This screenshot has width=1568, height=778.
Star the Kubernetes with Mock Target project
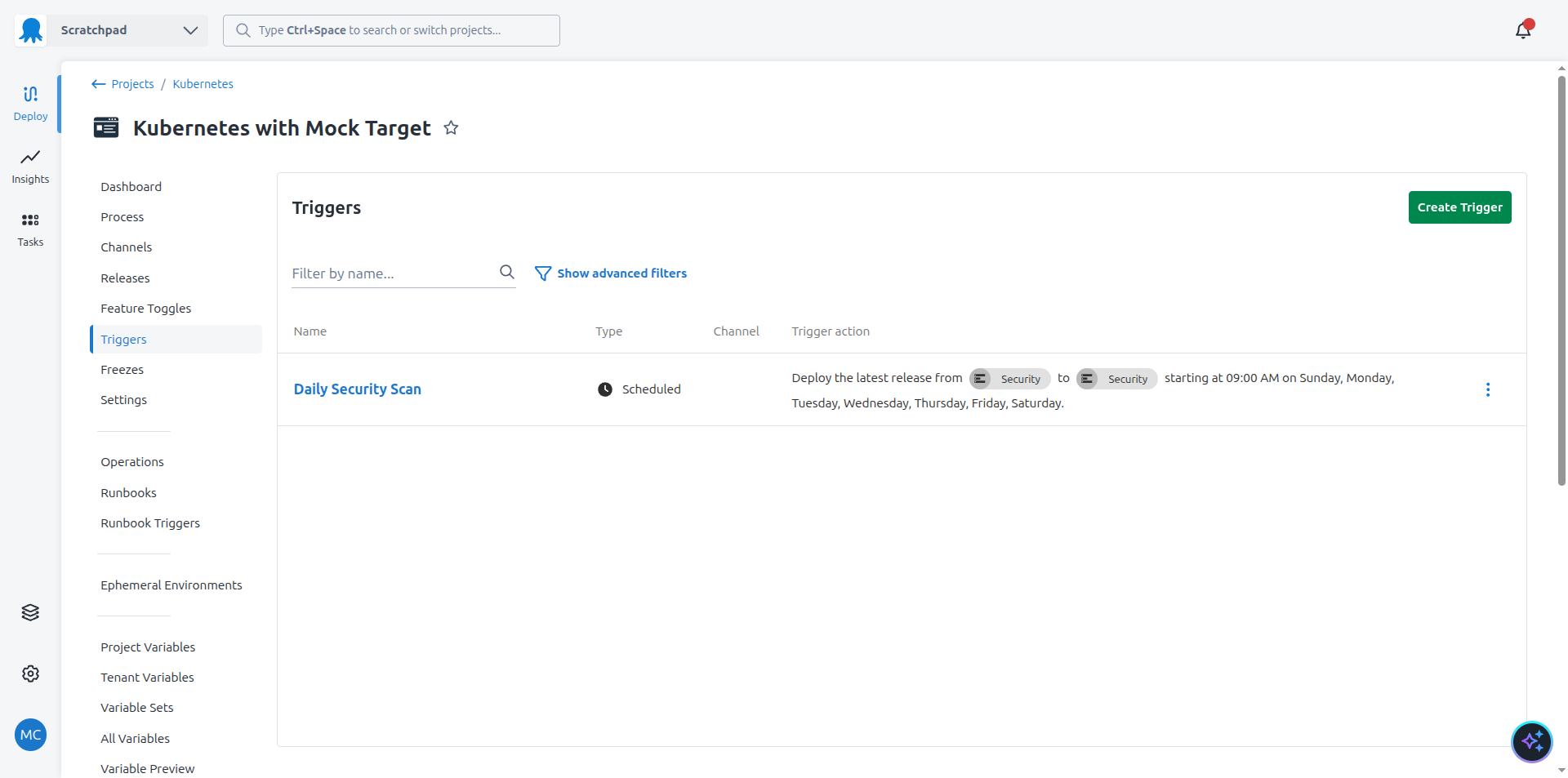(x=451, y=128)
